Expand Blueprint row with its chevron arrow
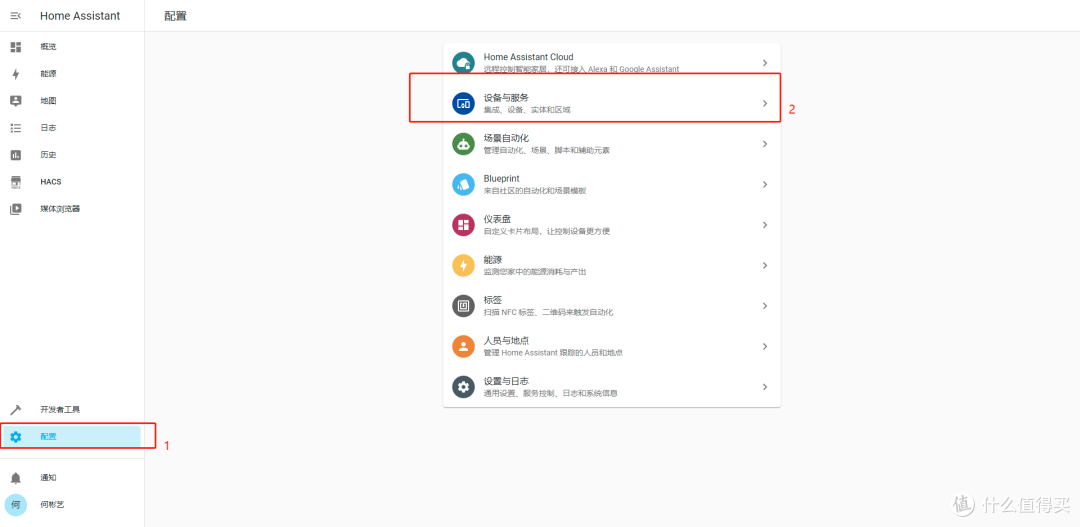 pos(764,184)
